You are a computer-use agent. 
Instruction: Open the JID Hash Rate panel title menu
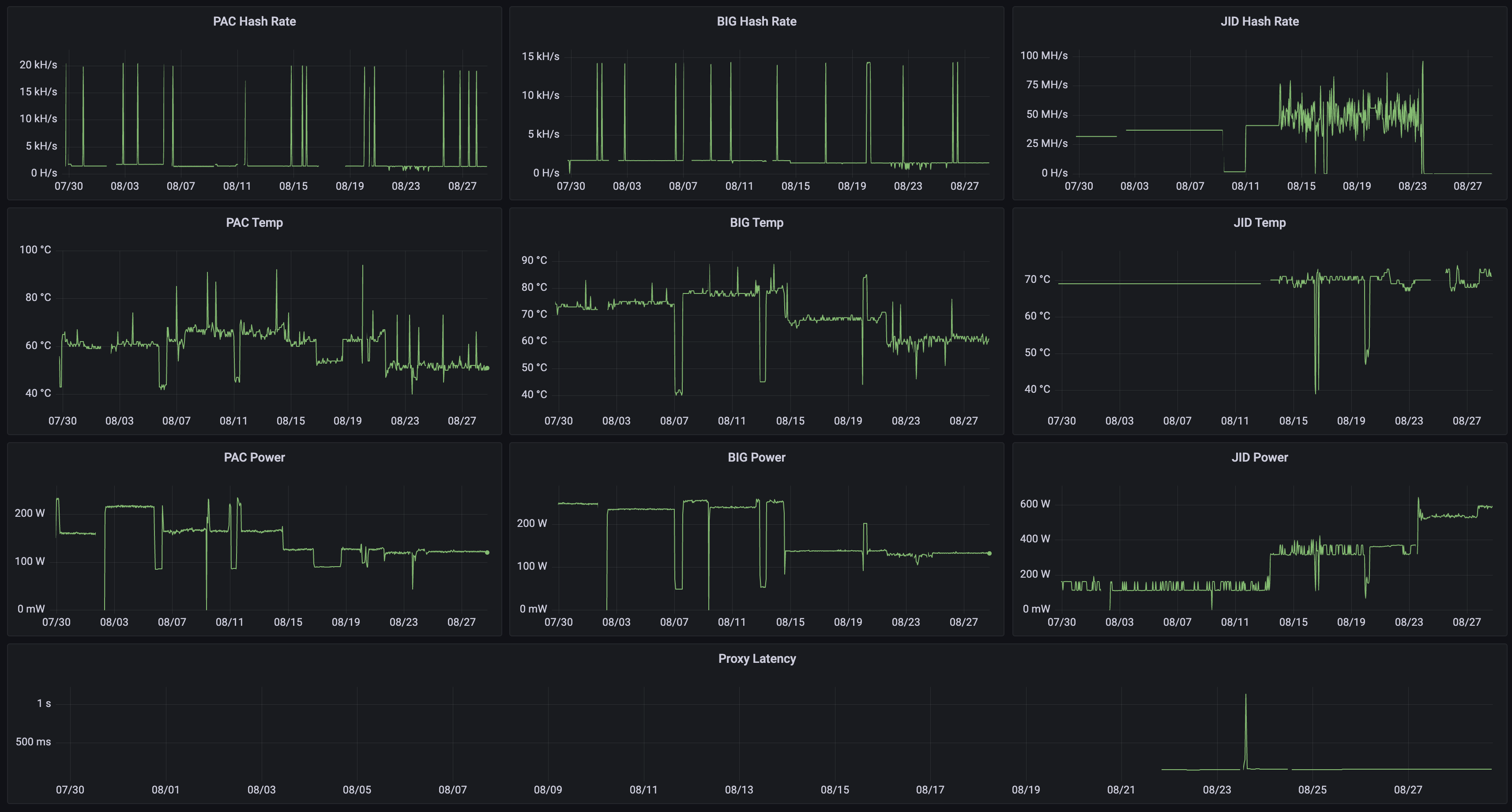(x=1259, y=22)
